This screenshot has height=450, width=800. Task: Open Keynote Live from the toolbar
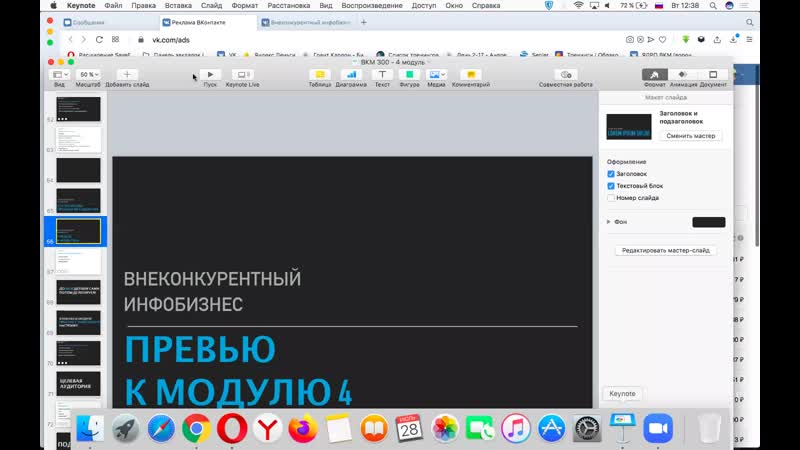pyautogui.click(x=242, y=74)
